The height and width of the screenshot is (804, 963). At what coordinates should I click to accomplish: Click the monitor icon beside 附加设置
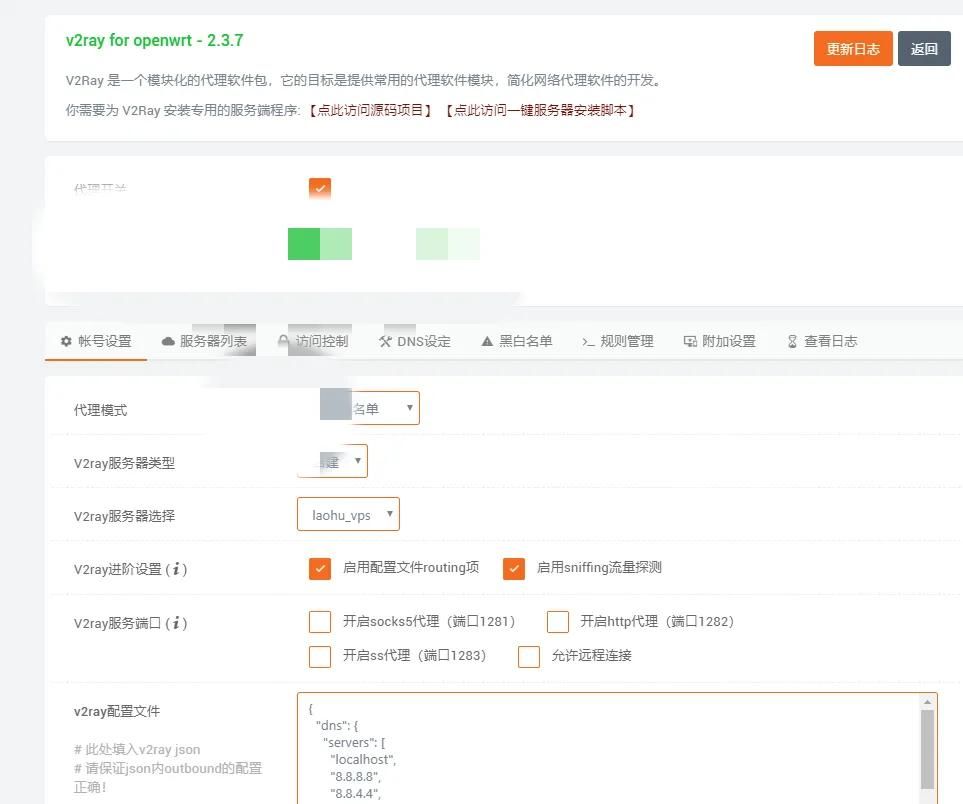pyautogui.click(x=690, y=342)
